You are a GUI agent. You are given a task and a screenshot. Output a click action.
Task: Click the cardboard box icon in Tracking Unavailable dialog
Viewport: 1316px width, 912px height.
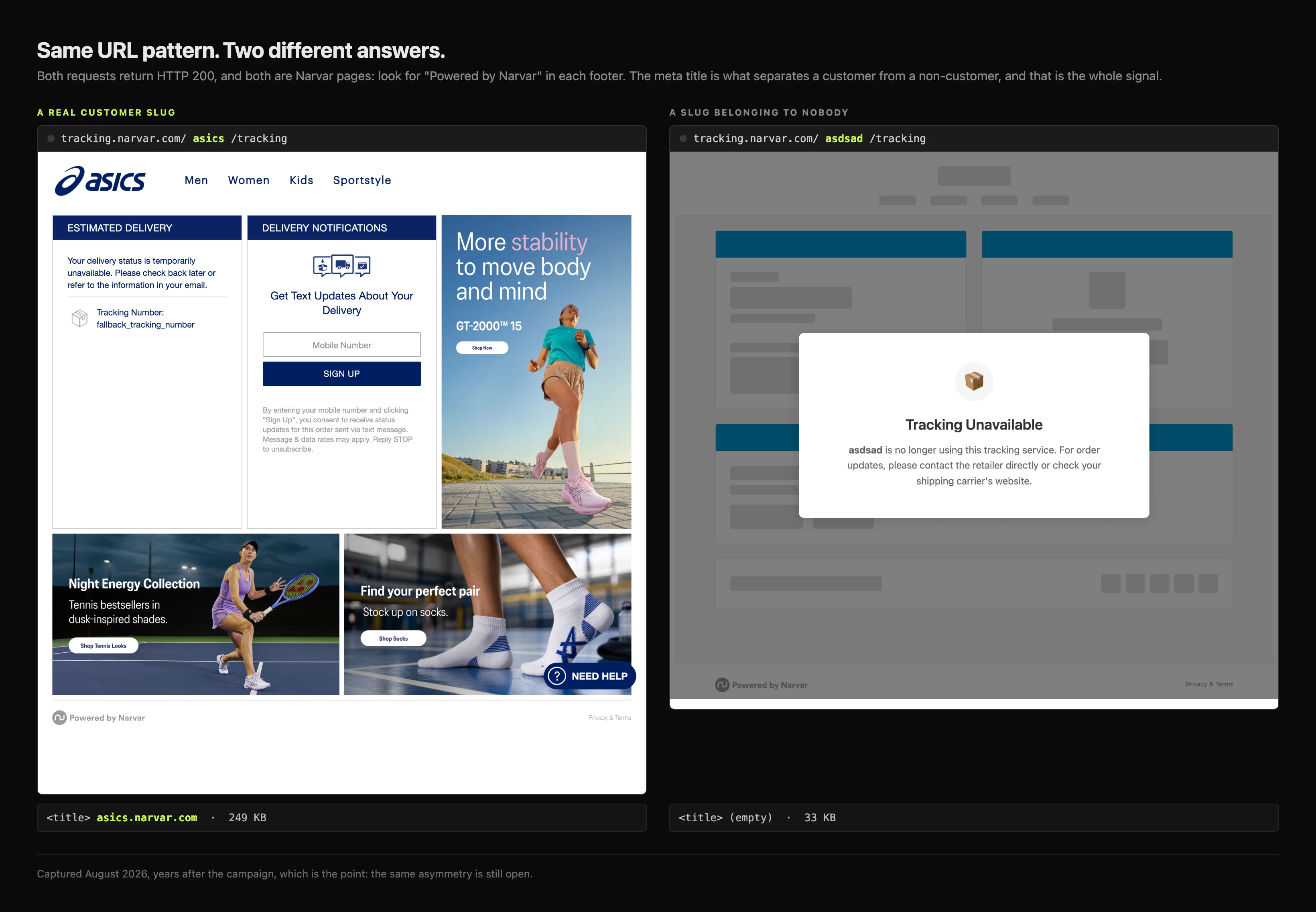coord(974,381)
